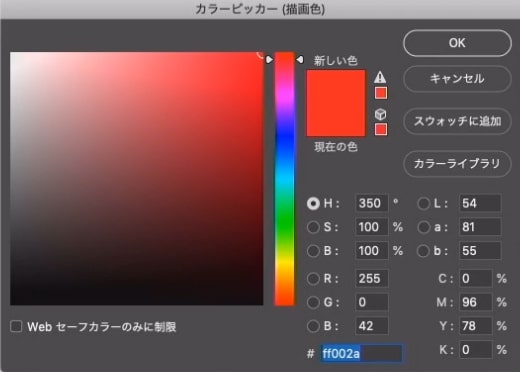Select the H hue radio button
This screenshot has width=520, height=372.
[x=313, y=203]
